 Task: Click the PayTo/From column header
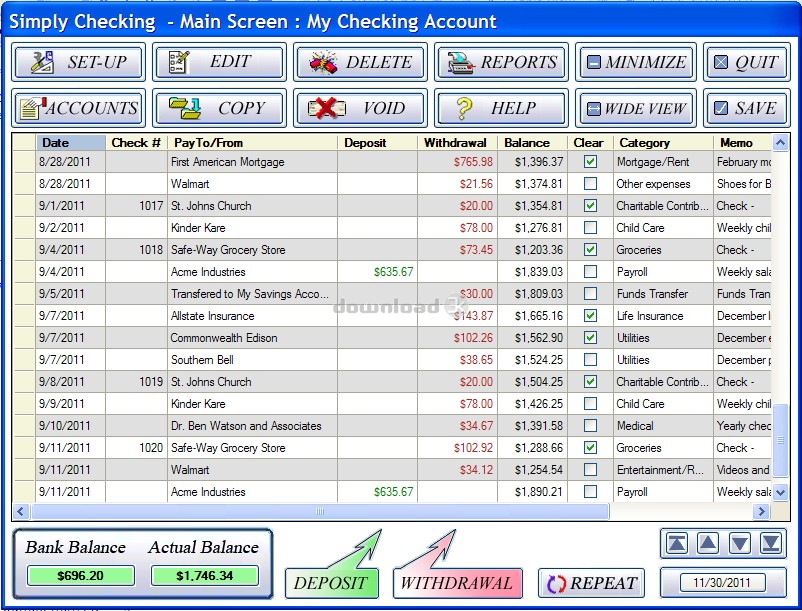point(252,143)
